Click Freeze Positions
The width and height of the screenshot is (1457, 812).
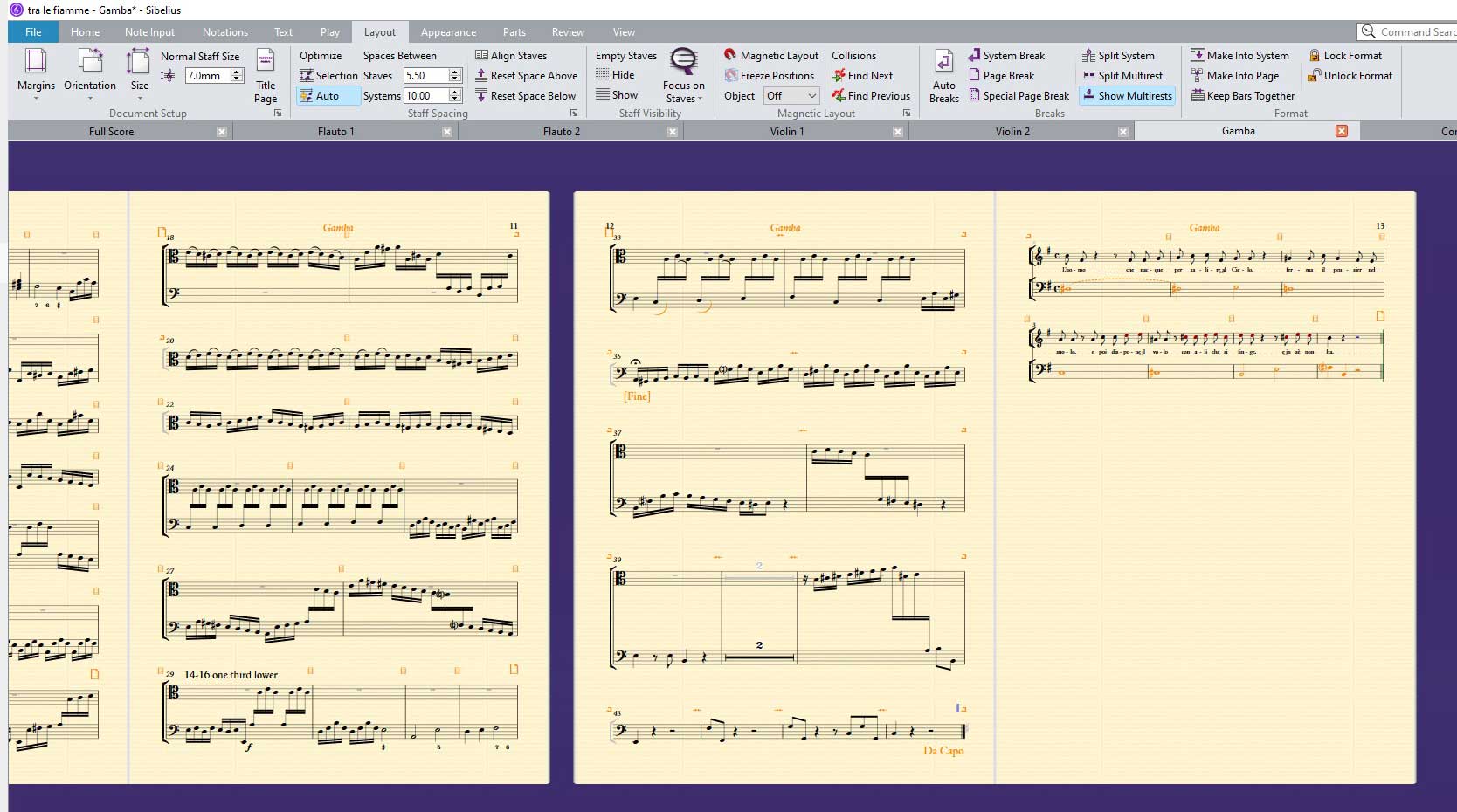[x=769, y=76]
